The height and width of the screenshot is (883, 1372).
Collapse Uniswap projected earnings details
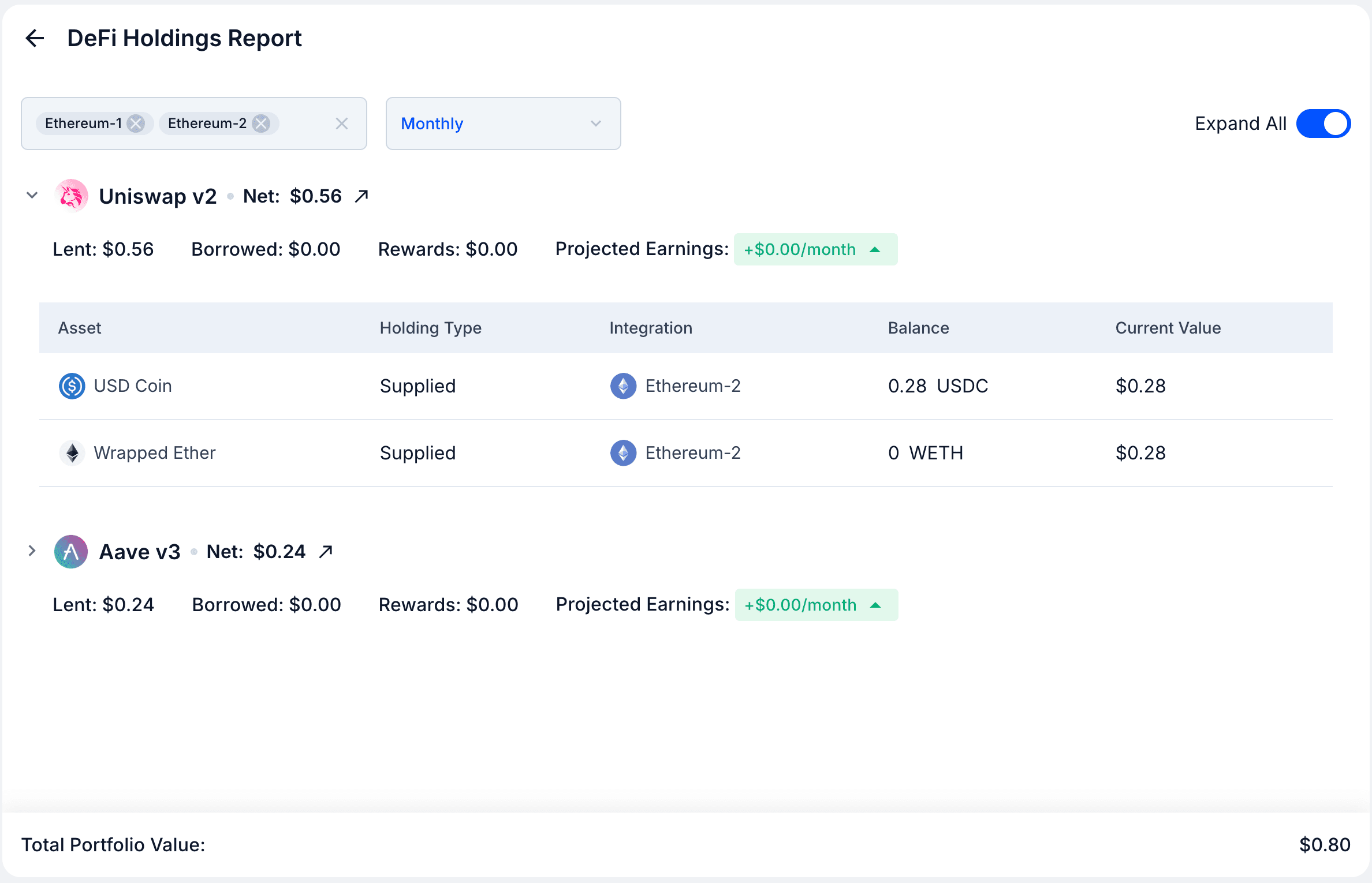877,249
